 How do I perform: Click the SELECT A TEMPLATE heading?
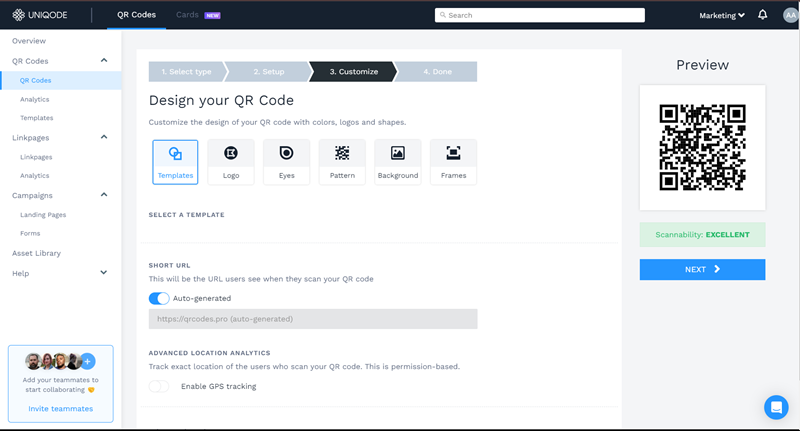coord(186,215)
